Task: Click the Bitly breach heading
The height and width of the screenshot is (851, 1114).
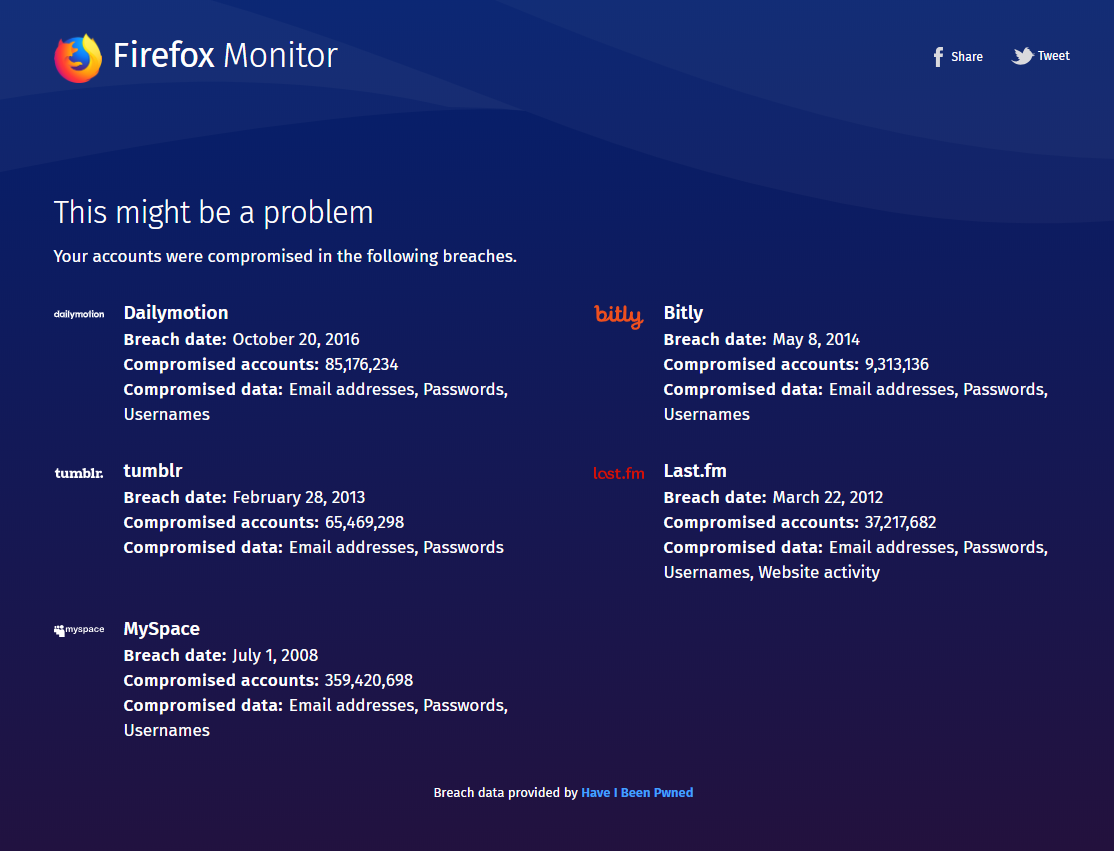Action: click(x=683, y=312)
